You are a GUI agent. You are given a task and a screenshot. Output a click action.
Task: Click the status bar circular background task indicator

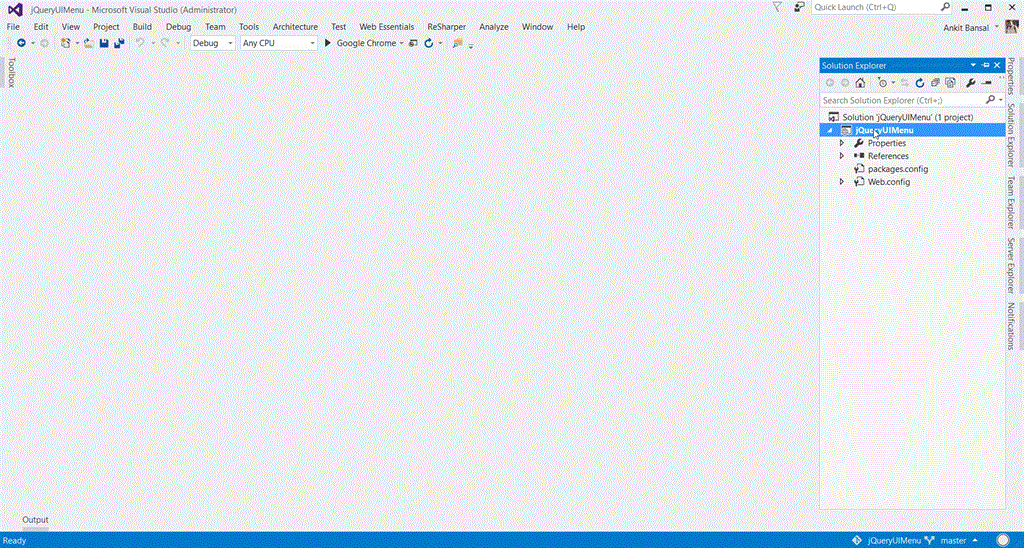click(1002, 540)
